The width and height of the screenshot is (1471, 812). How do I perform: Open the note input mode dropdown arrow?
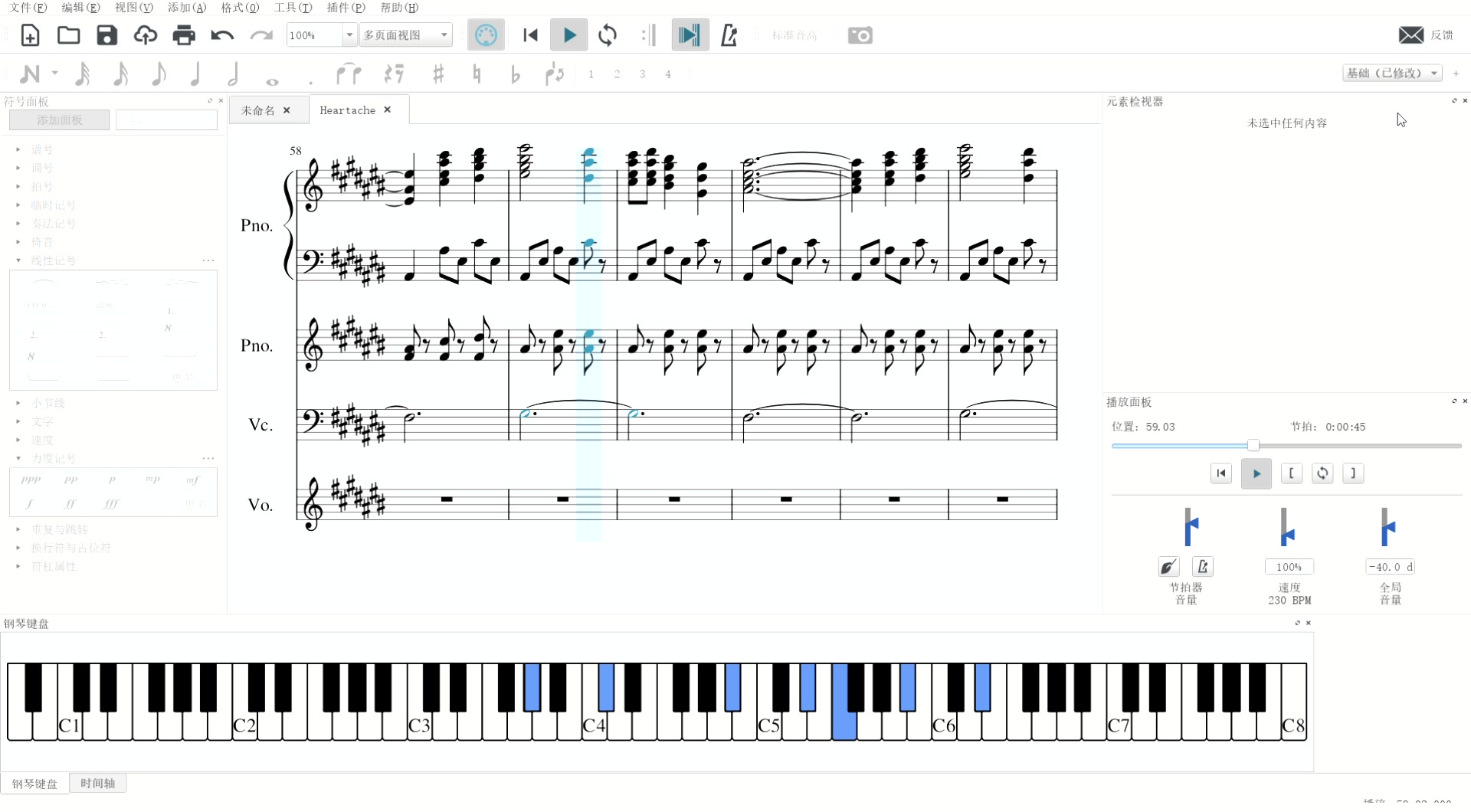tap(54, 74)
